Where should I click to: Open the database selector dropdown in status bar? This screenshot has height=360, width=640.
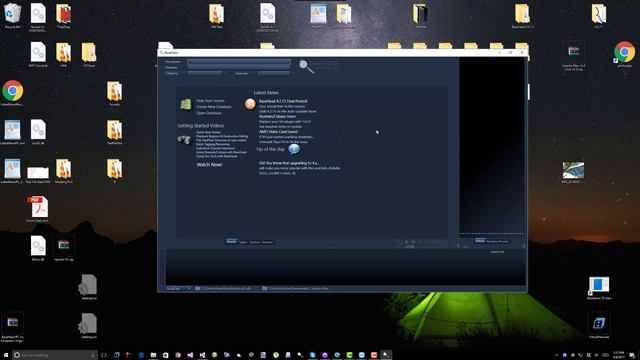coord(178,288)
